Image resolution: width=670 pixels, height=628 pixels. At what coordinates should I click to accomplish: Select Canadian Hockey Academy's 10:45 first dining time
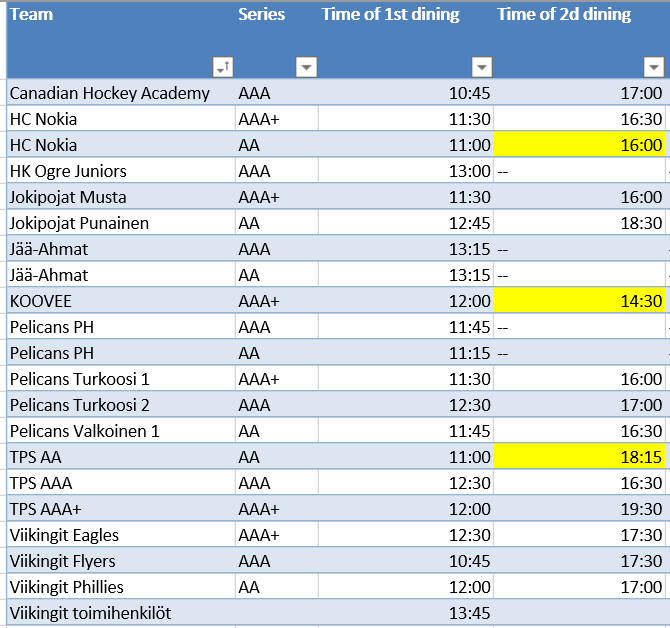pos(406,93)
